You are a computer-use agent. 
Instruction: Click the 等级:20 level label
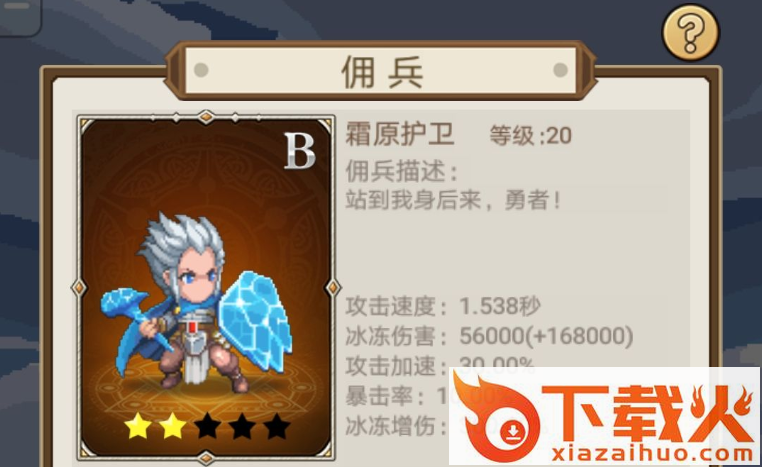pos(530,136)
